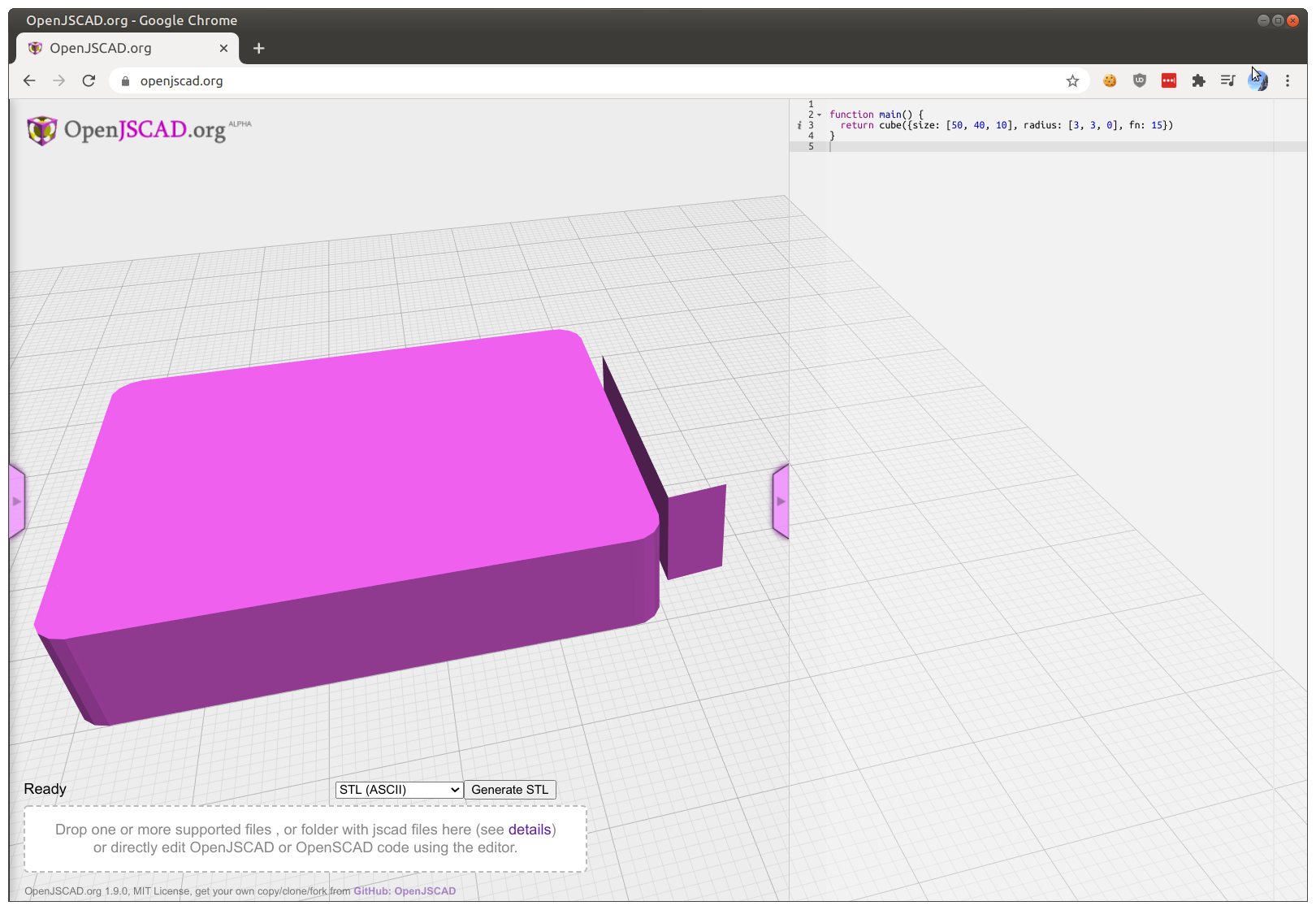Open the LastPass extension icon

(x=1169, y=80)
